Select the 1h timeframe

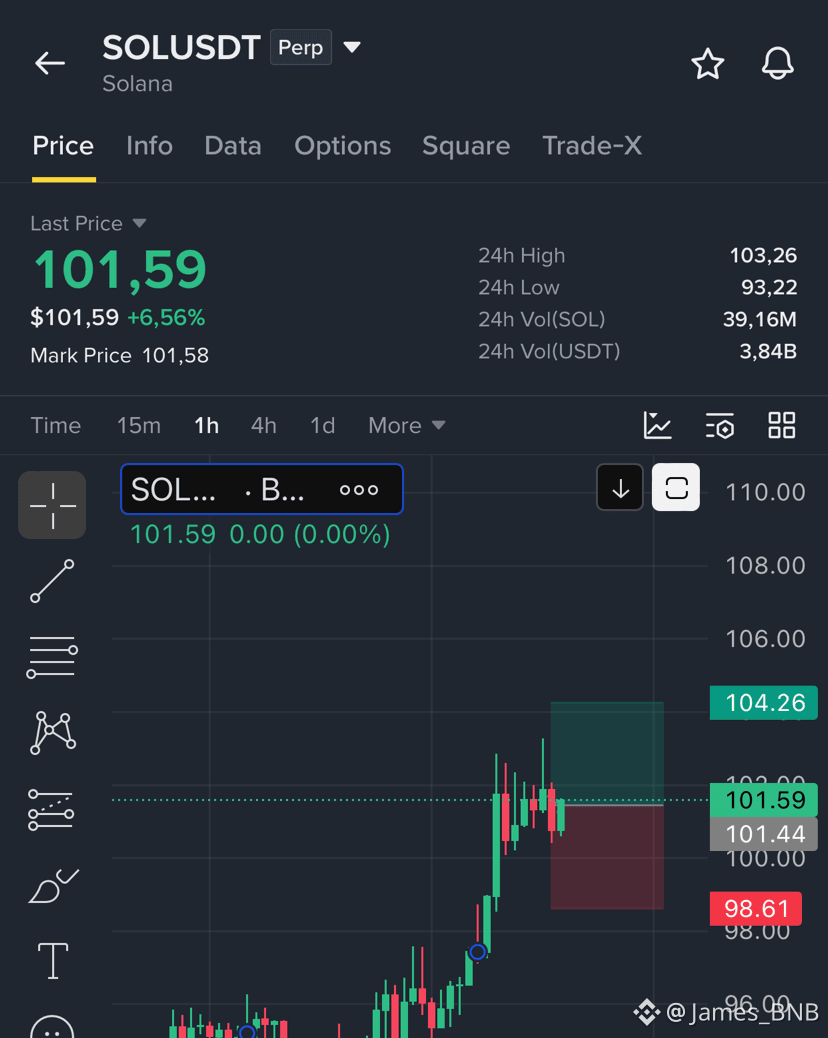click(x=207, y=425)
